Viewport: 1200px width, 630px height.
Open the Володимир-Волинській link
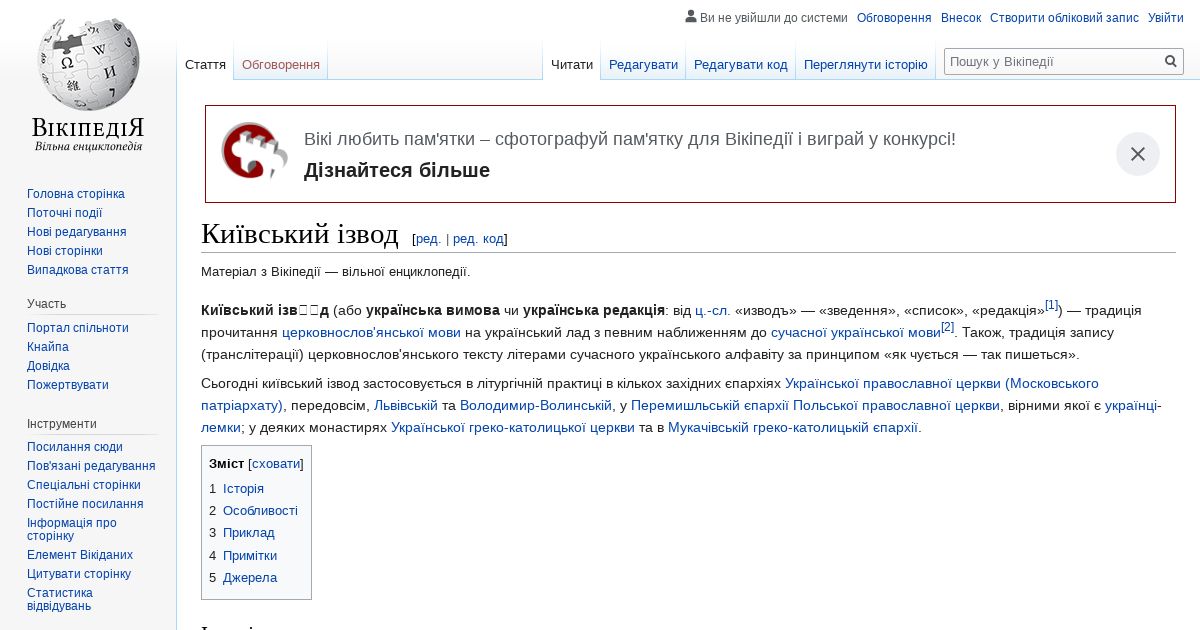(x=536, y=405)
